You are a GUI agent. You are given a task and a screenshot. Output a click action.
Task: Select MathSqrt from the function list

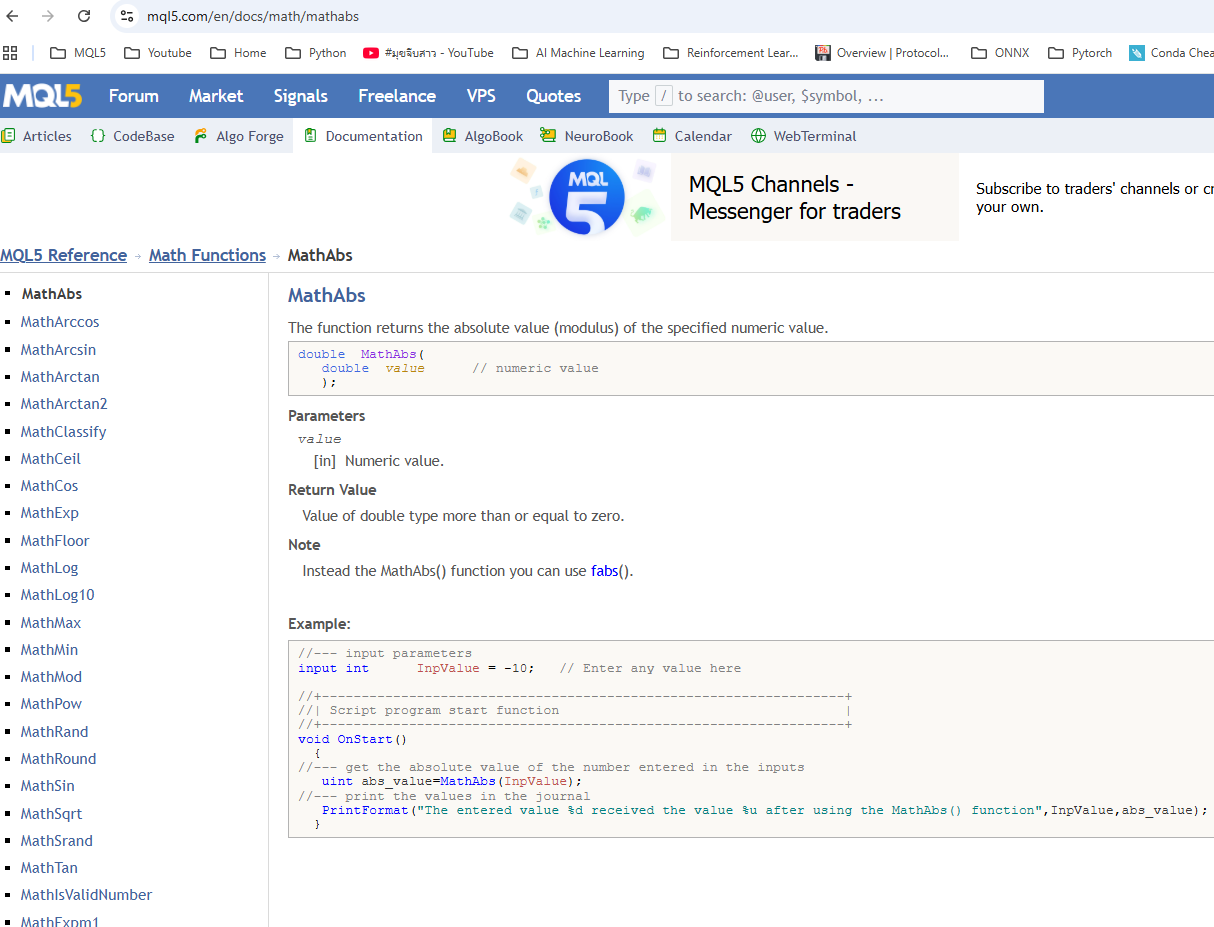(x=51, y=813)
